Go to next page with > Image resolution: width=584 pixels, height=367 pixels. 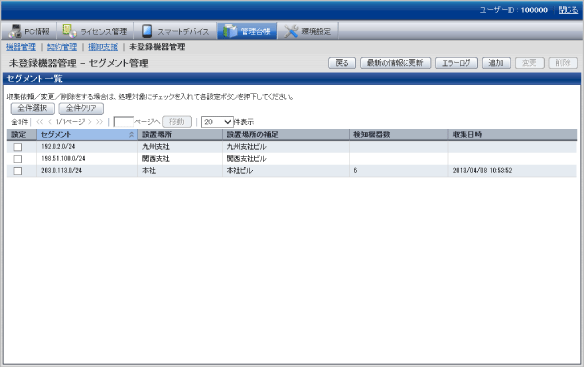coord(90,122)
